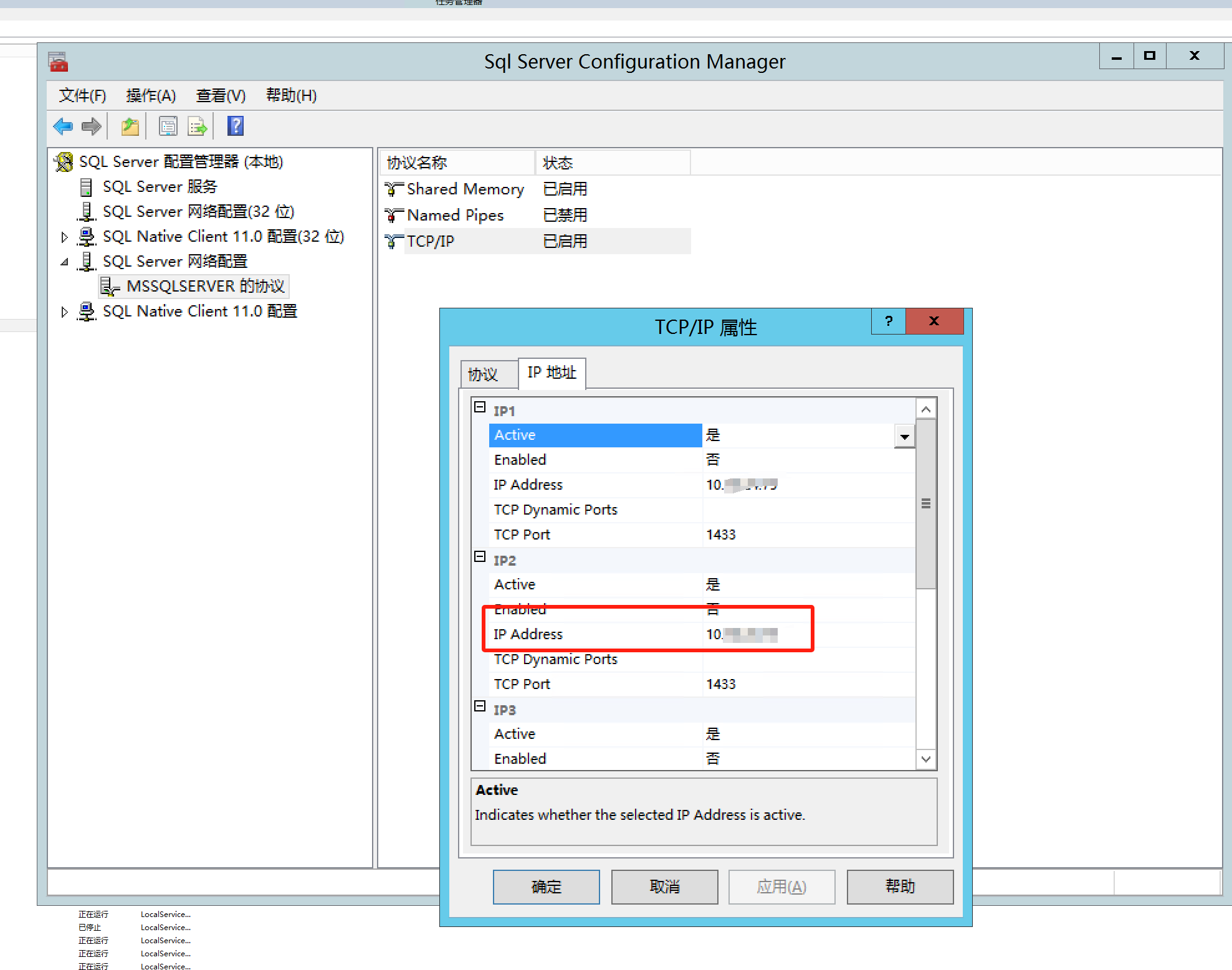Open the IP1 Active value dropdown

click(x=904, y=436)
